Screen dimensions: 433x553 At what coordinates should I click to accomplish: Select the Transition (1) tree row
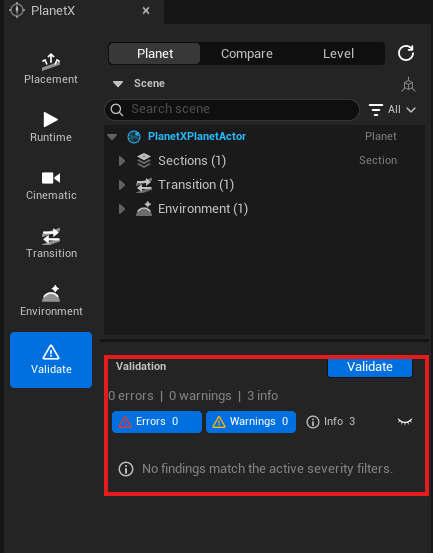[264, 185]
